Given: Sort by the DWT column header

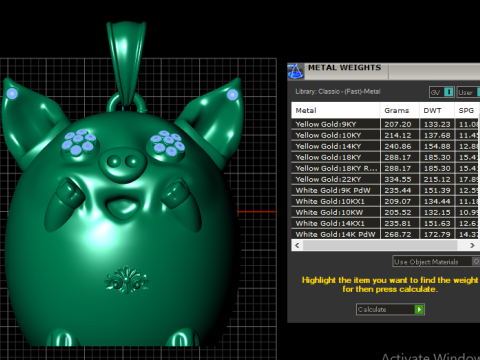Looking at the screenshot, I should point(437,110).
